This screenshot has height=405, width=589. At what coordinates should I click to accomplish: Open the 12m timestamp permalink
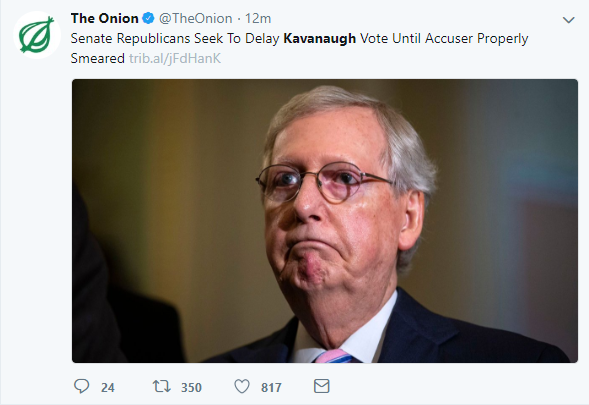point(258,18)
